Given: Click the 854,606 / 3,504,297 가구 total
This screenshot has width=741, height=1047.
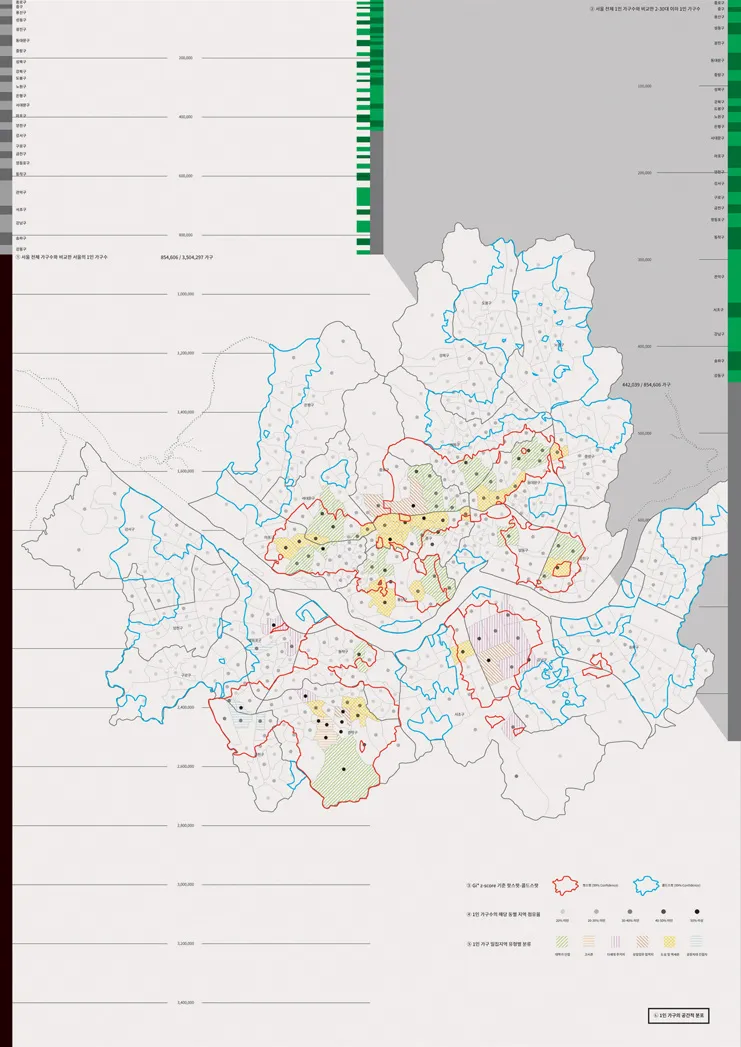Looking at the screenshot, I should [x=187, y=257].
